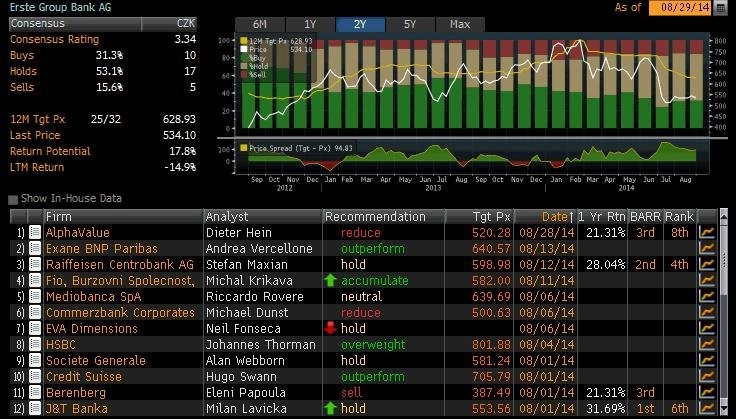Viewport: 736px width, 419px height.
Task: Show chart icon for Credit Suisse row
Action: 706,376
